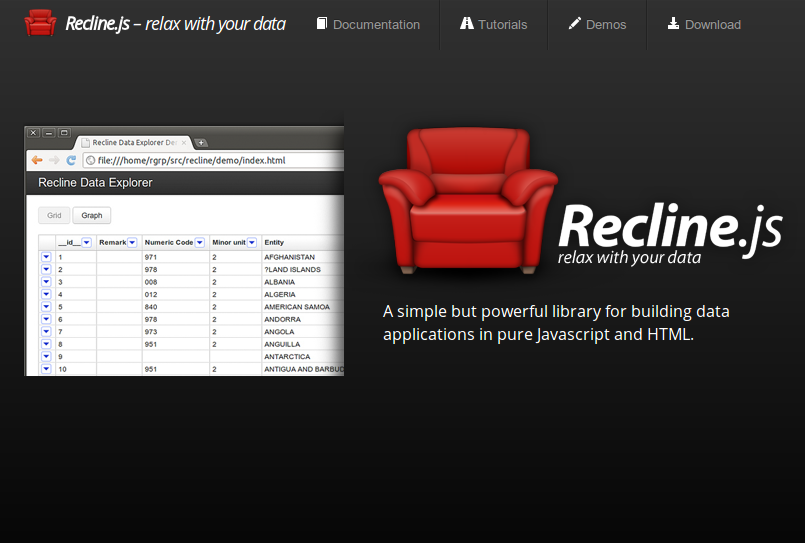Open the Numeric Code column dropdown arrow
The image size is (805, 543).
click(x=200, y=242)
